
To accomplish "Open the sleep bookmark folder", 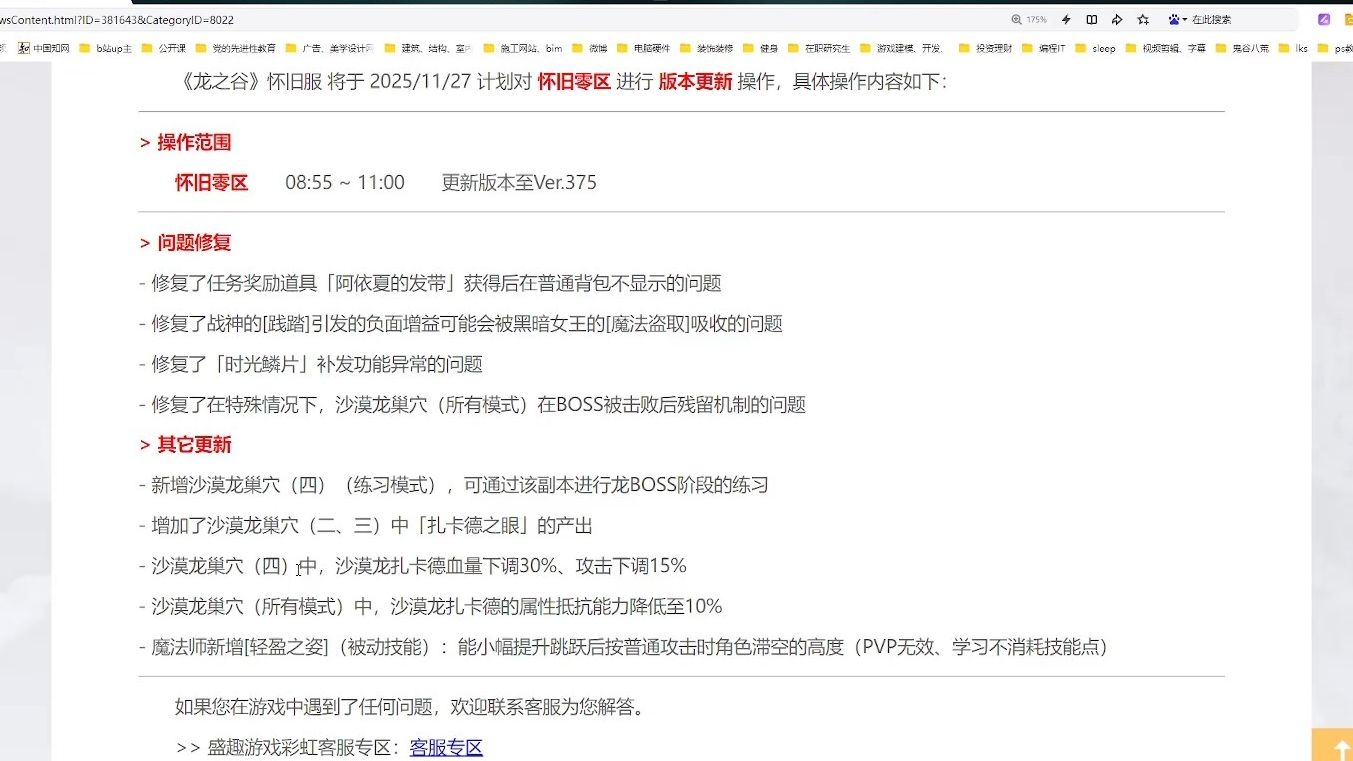I will point(1095,47).
